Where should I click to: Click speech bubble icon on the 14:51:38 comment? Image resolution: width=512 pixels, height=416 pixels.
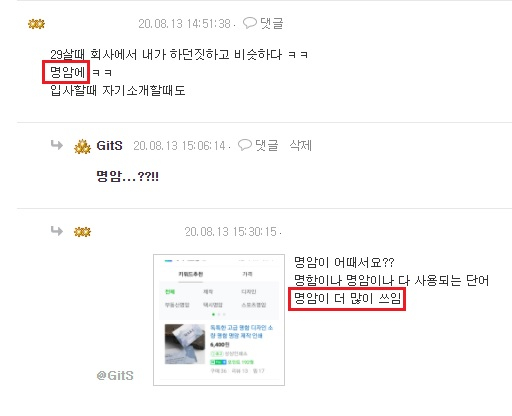point(250,23)
